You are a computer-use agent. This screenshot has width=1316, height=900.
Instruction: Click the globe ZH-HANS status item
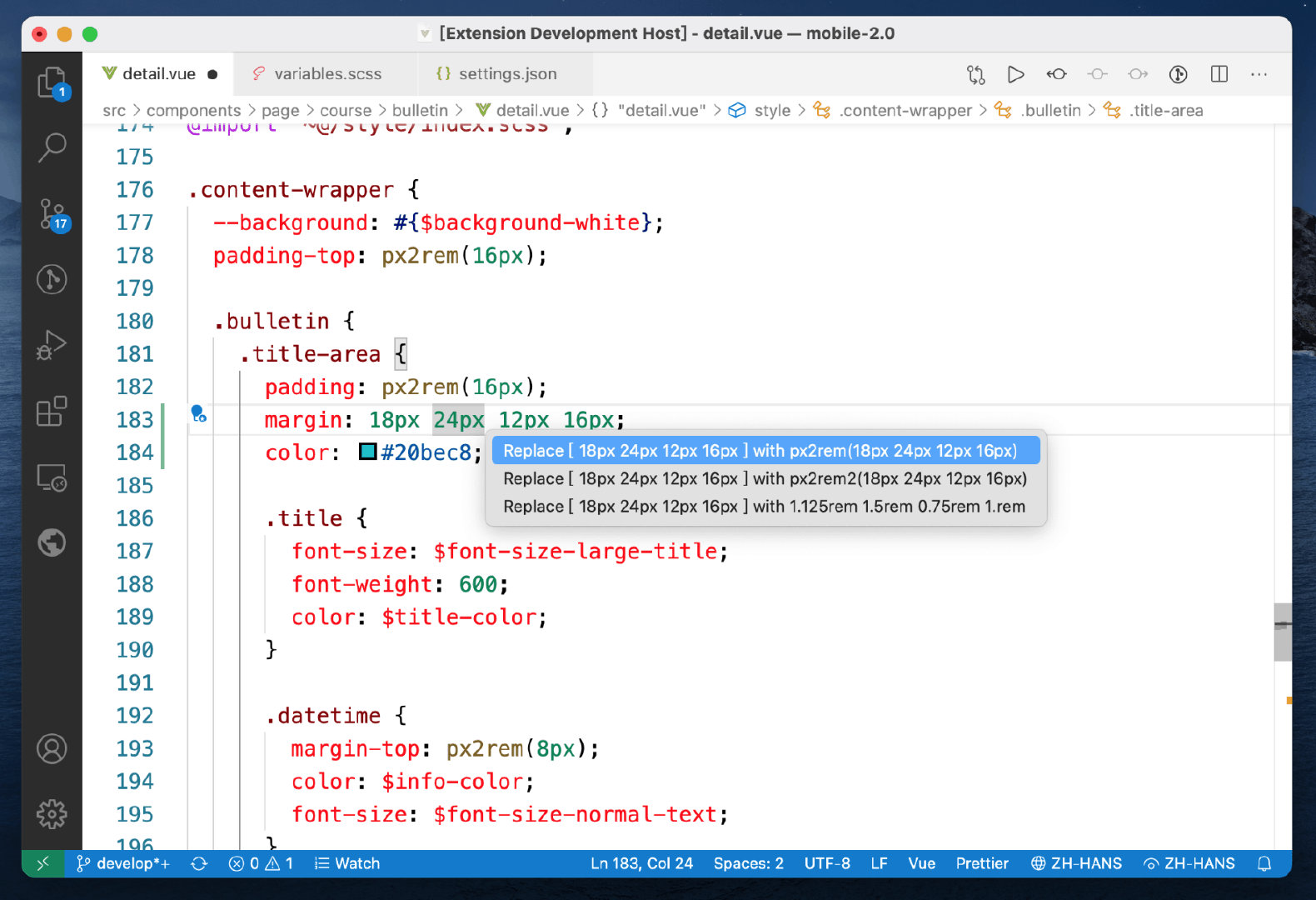point(1076,863)
